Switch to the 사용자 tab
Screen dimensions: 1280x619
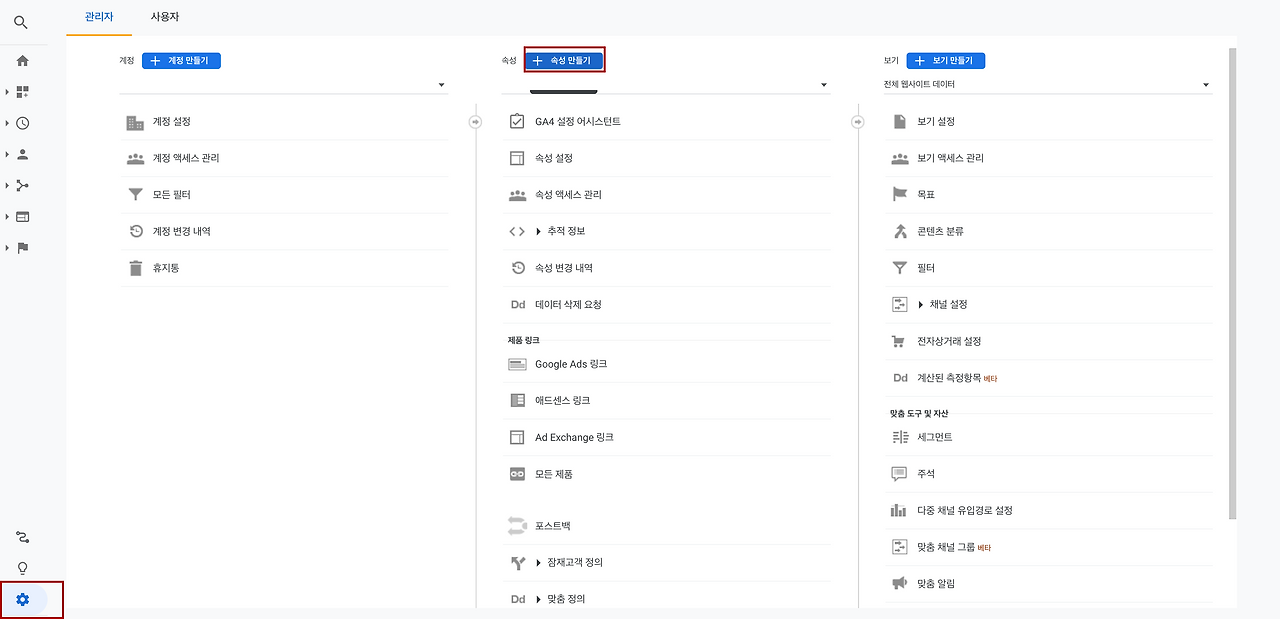pos(164,17)
